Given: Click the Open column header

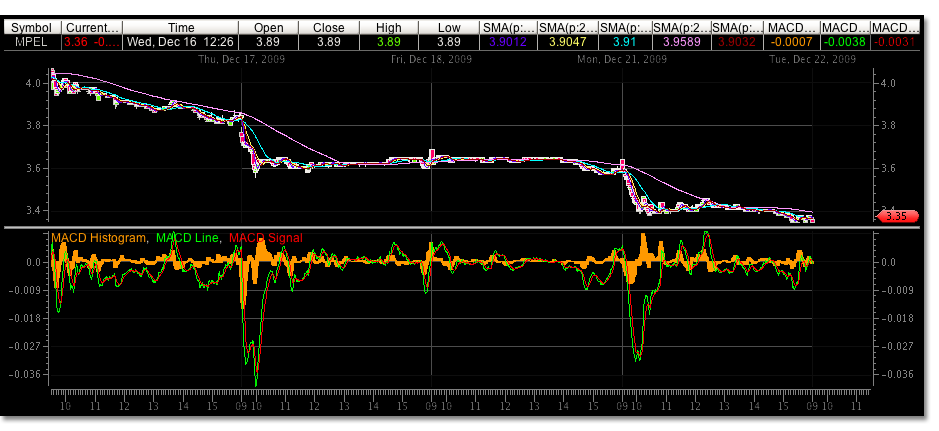Looking at the screenshot, I should point(270,28).
